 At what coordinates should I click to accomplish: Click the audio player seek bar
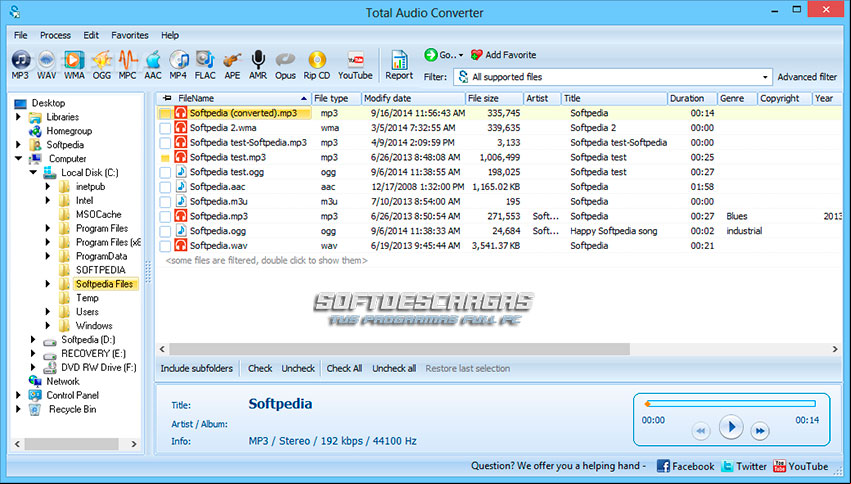731,404
